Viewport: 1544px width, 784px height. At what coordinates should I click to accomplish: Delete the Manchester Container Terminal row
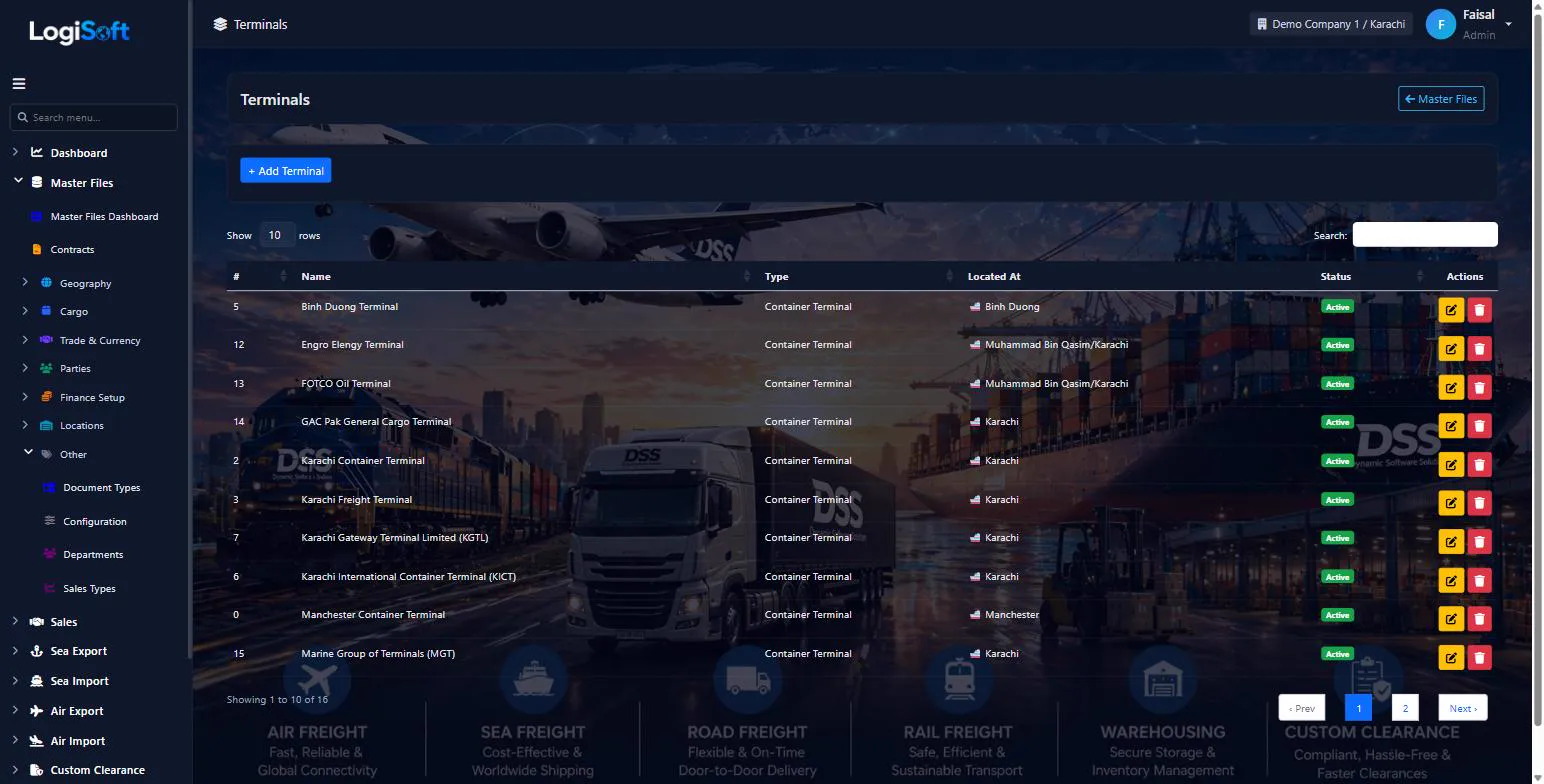1479,619
